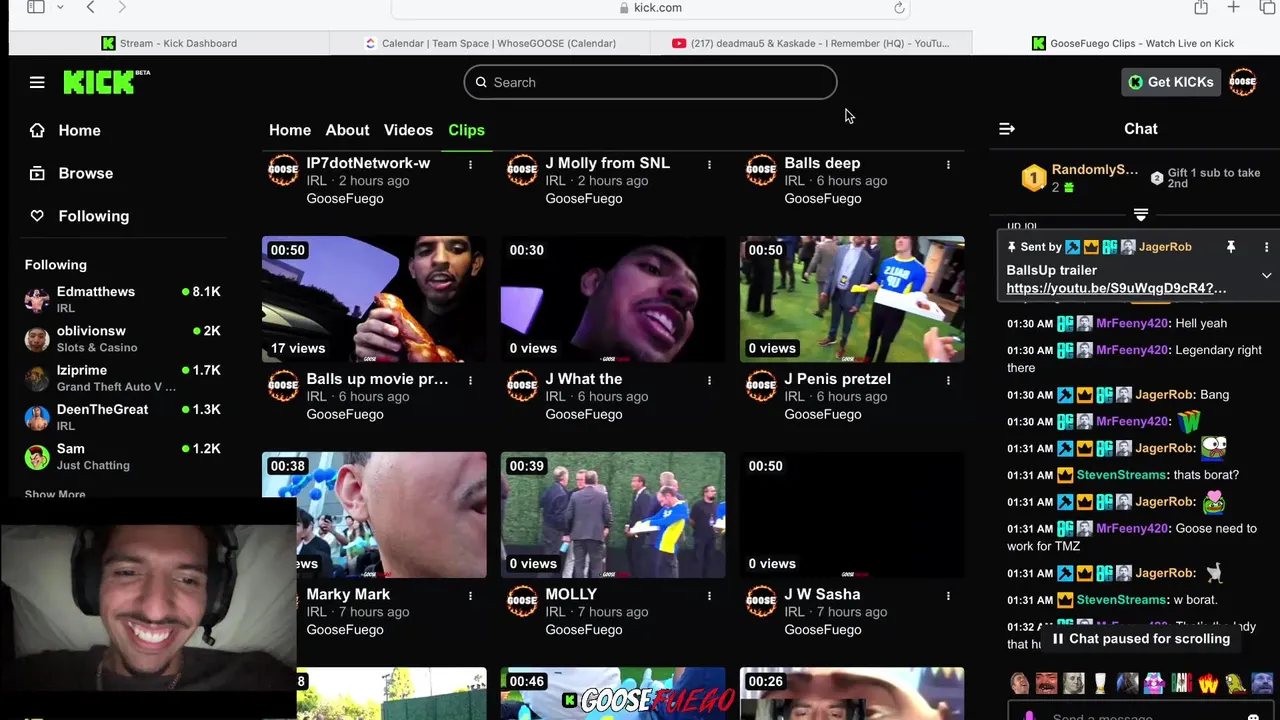Viewport: 1280px width, 720px height.
Task: Click the Browse icon in sidebar
Action: tap(37, 173)
